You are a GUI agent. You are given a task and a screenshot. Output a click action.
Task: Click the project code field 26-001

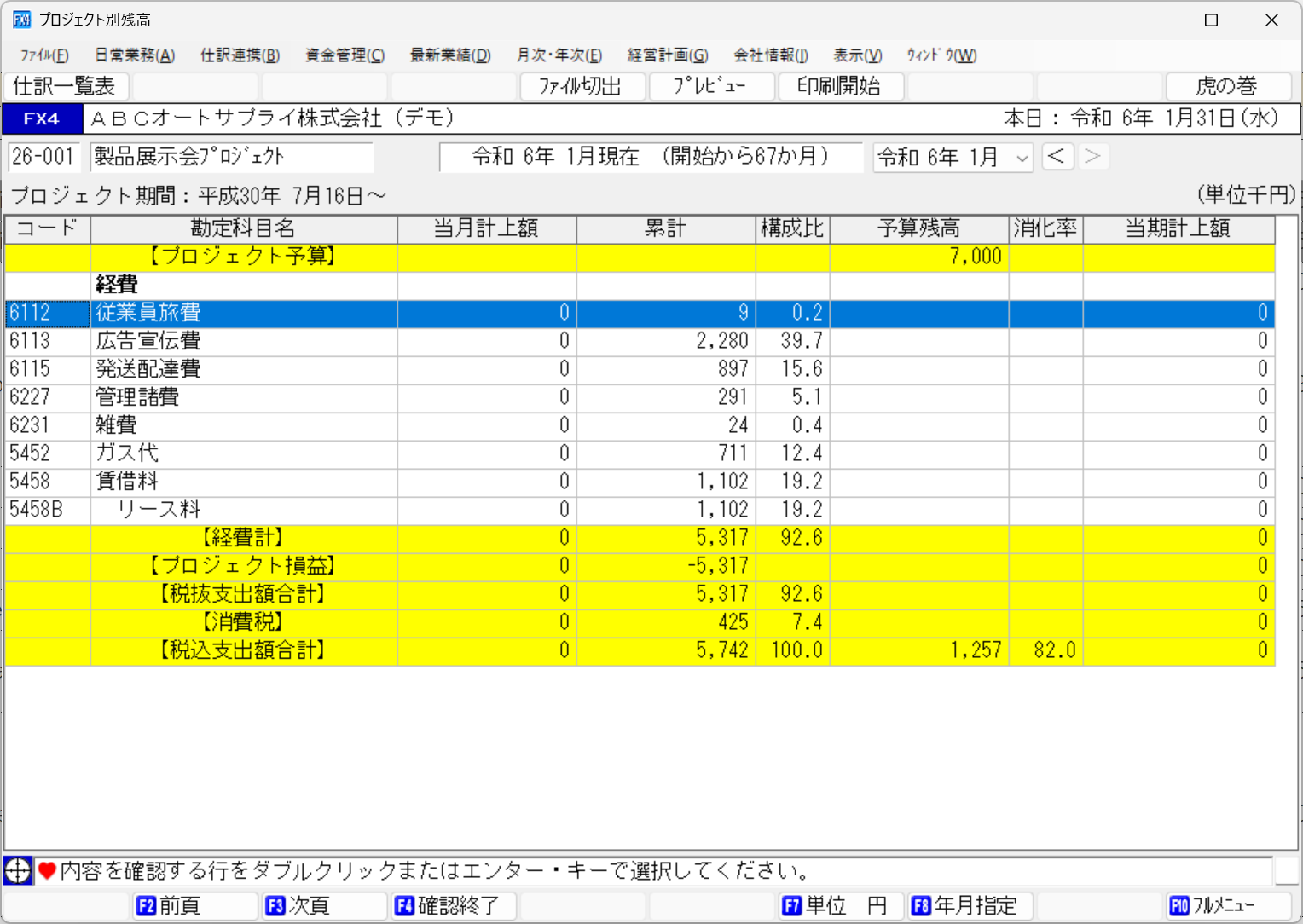pos(43,157)
